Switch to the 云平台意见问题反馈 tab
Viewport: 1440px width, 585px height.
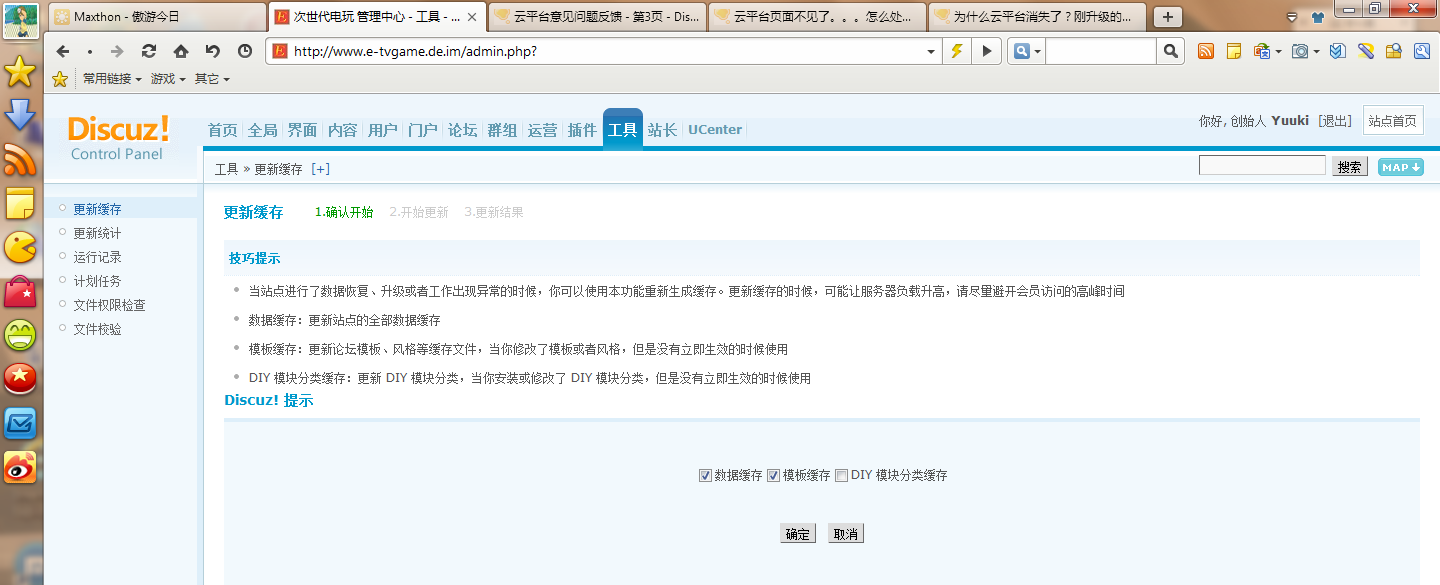coord(597,17)
